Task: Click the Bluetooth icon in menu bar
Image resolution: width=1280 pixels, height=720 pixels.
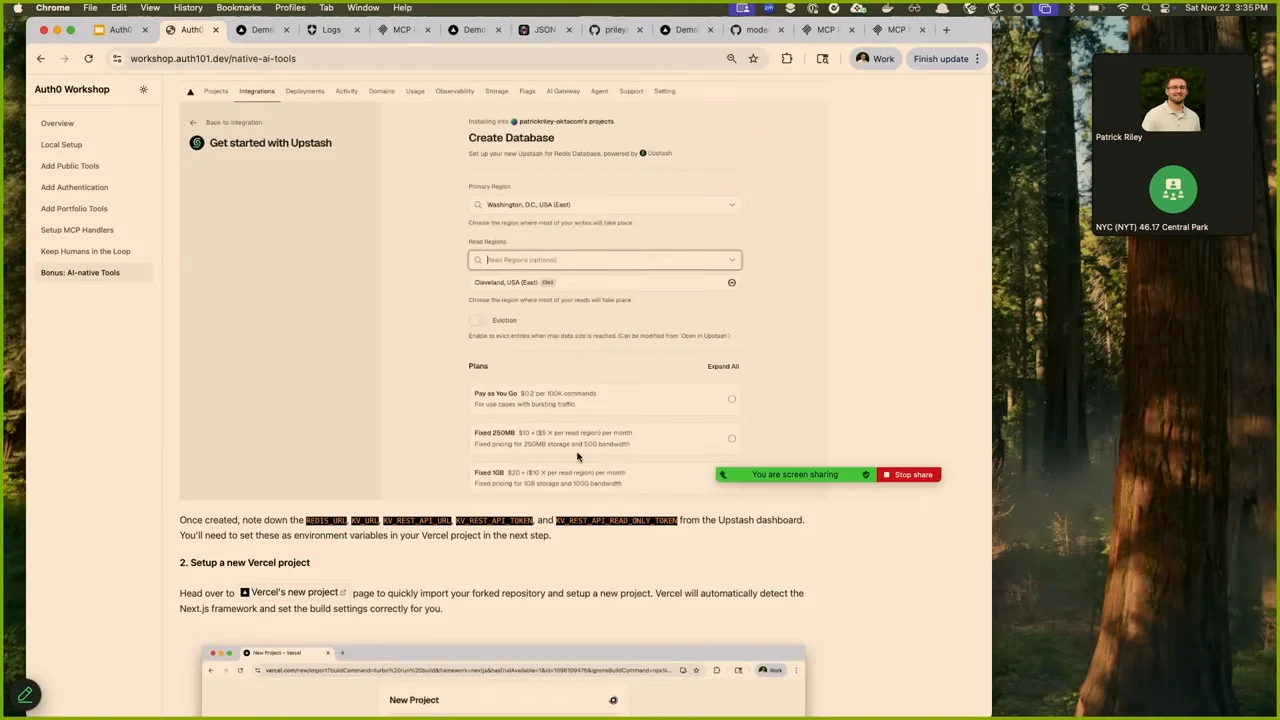Action: (x=1071, y=8)
